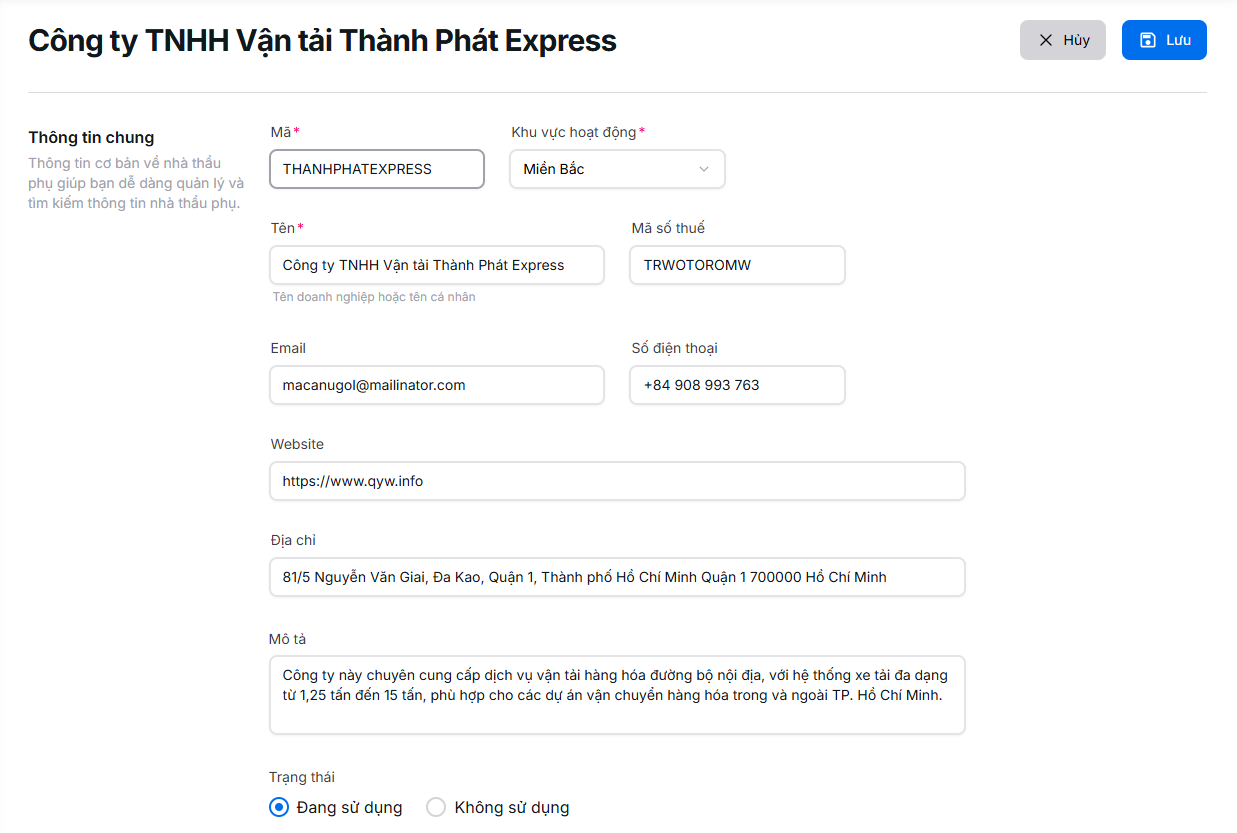Click inside the Mô tả text area

point(617,695)
